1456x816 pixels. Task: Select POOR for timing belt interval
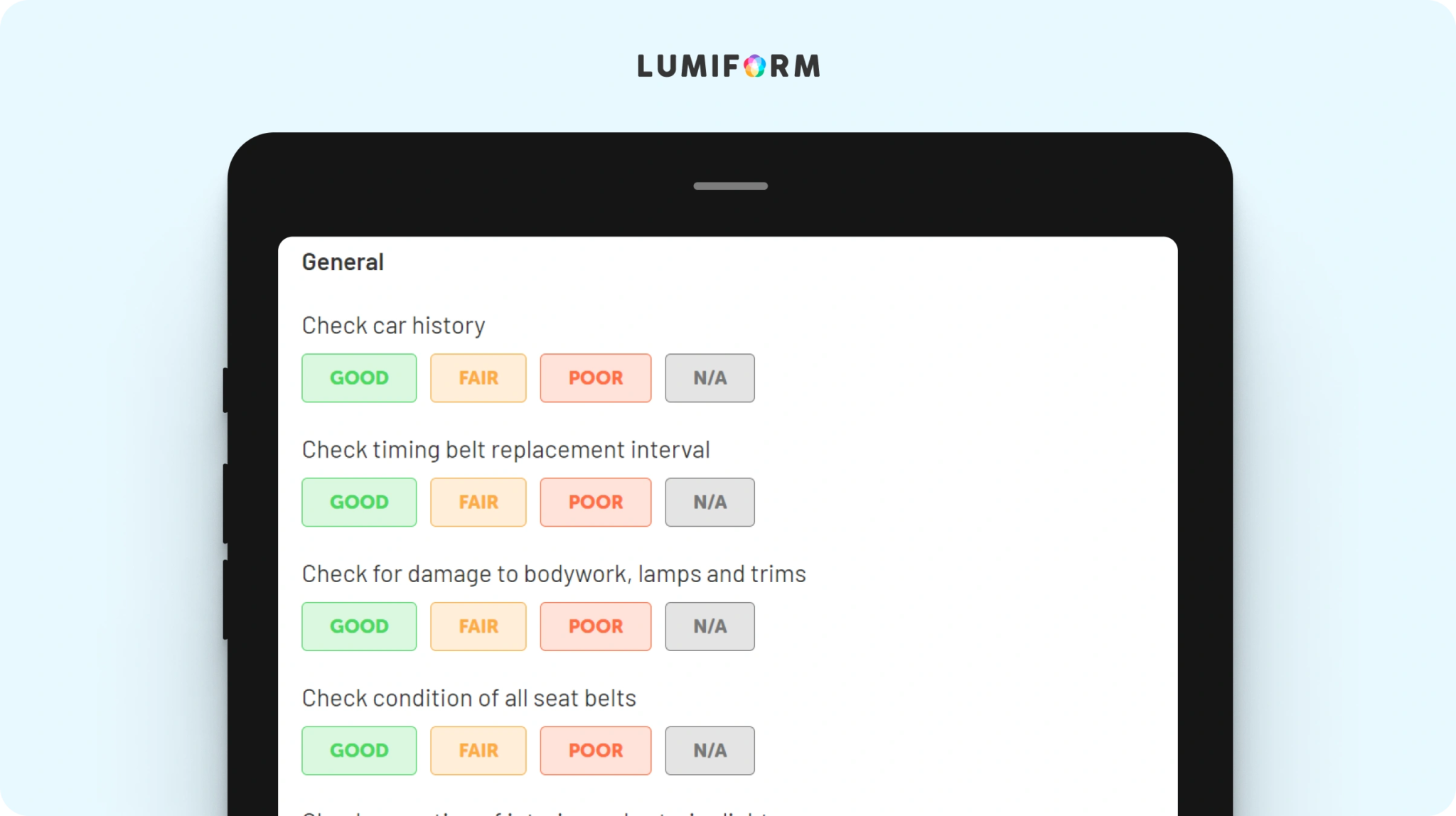pyautogui.click(x=596, y=503)
